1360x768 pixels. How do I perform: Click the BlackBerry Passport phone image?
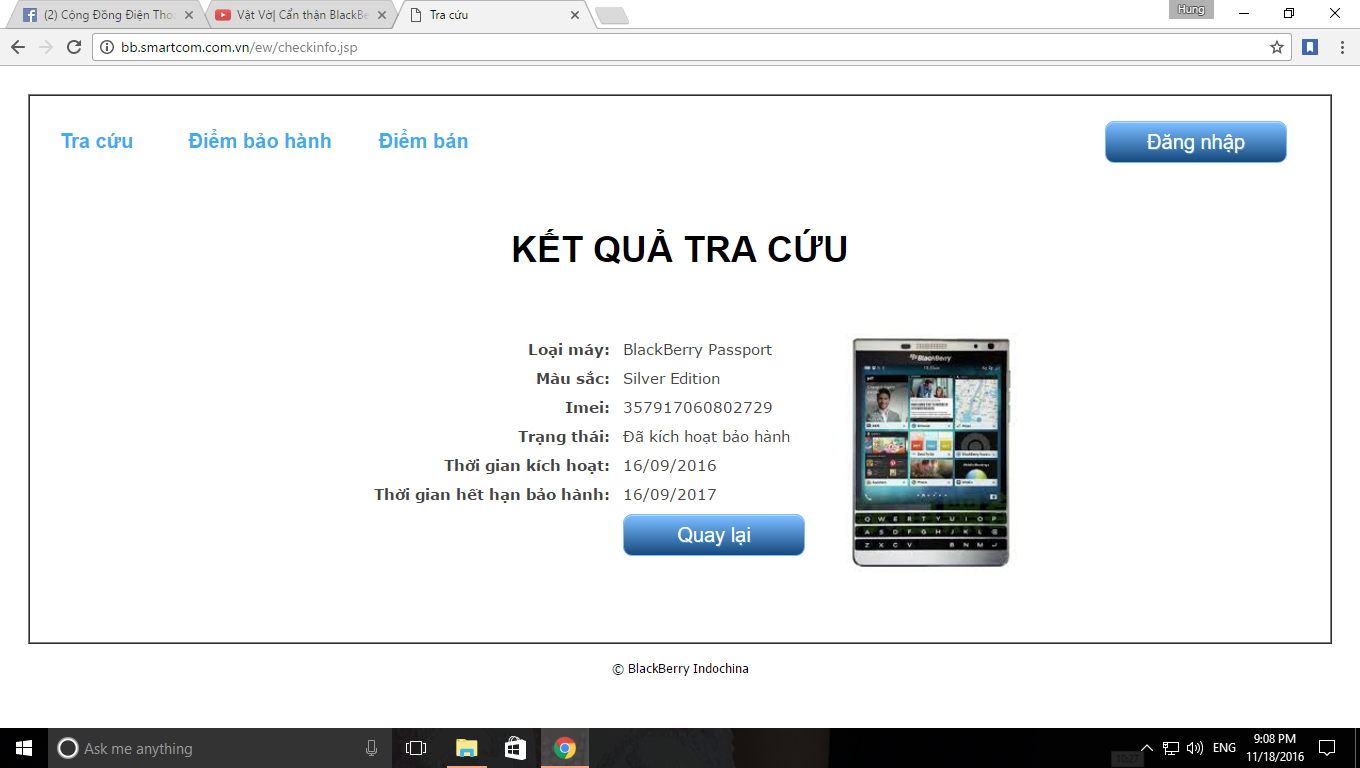(x=932, y=452)
